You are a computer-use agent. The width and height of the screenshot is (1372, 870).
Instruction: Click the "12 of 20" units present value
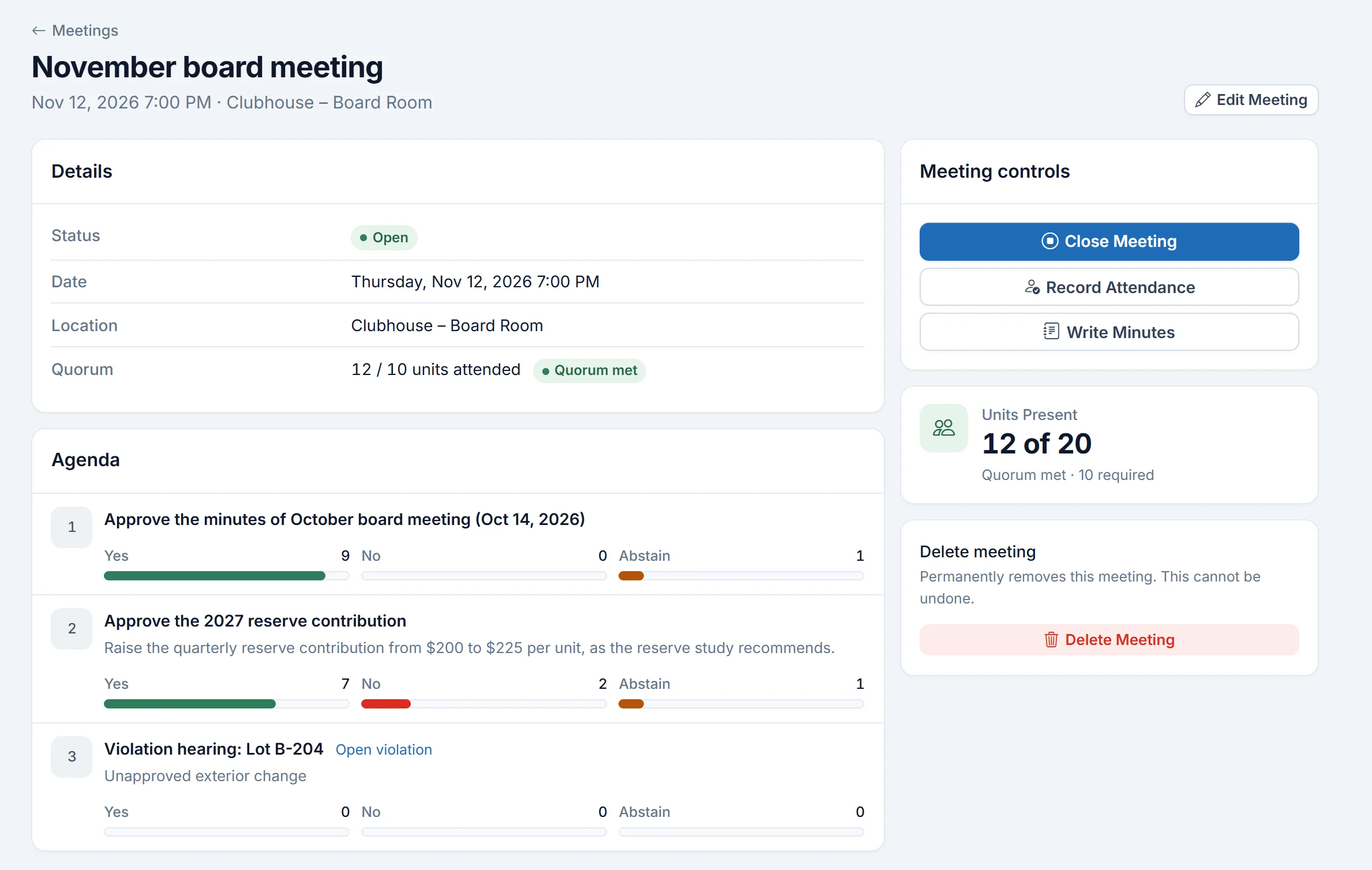coord(1037,444)
